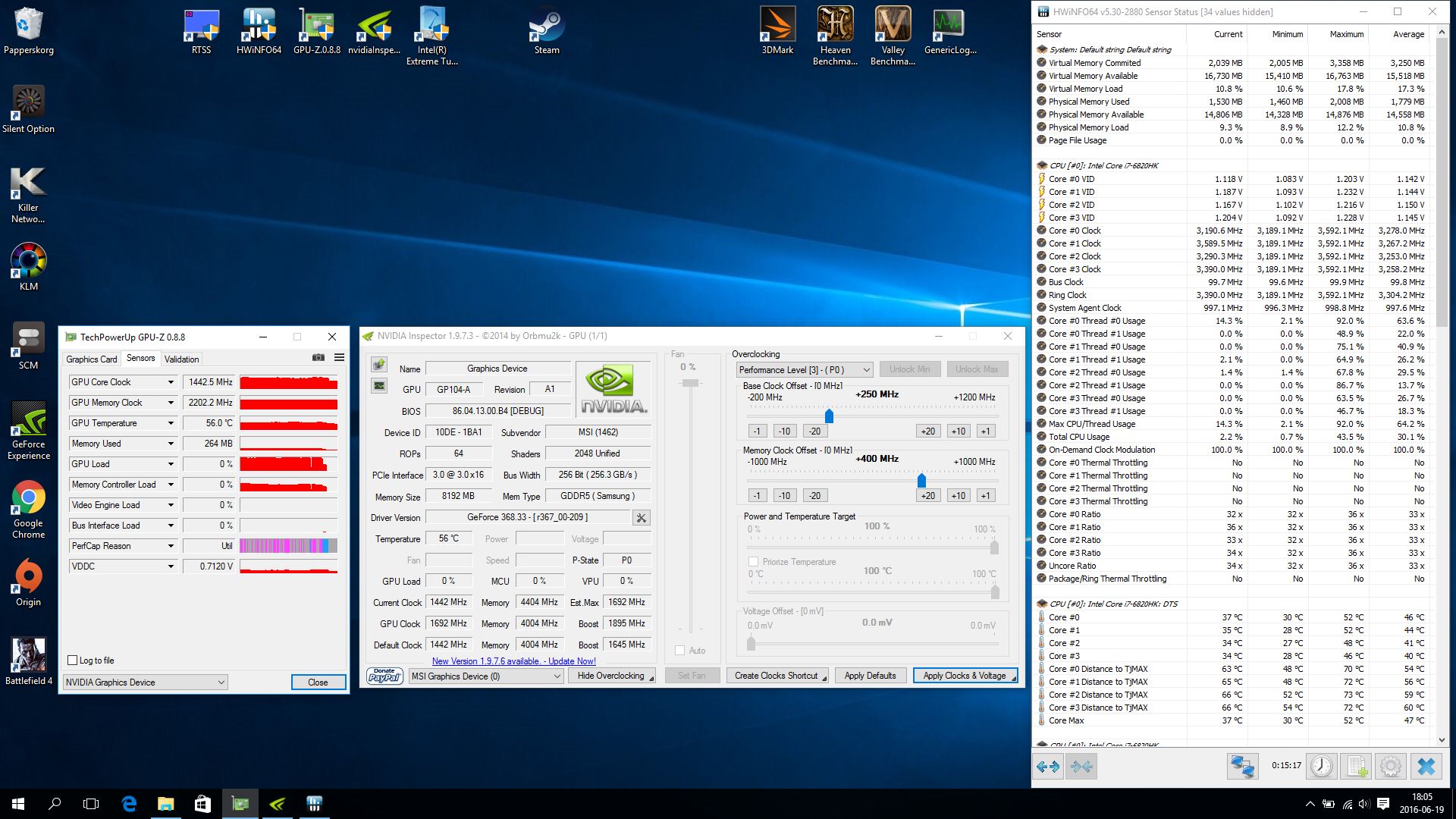Open the KLM desktop shortcut

pos(29,268)
